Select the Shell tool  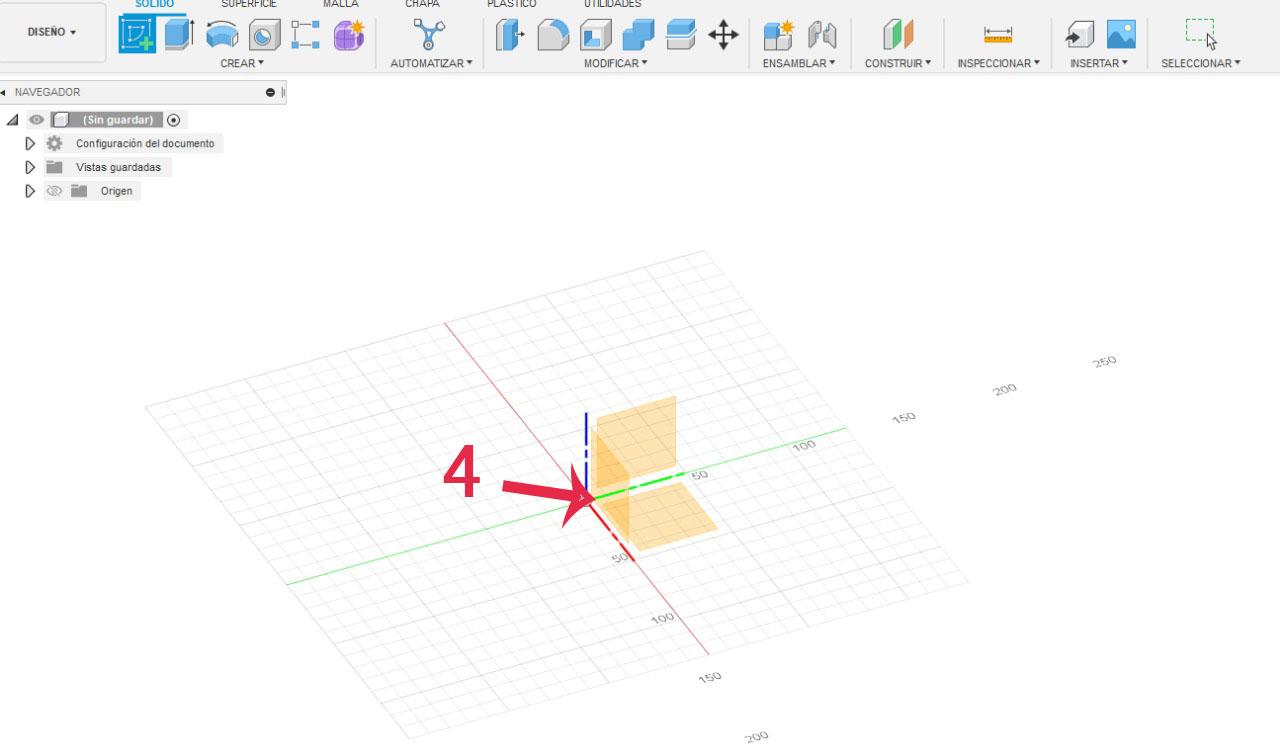tap(596, 36)
